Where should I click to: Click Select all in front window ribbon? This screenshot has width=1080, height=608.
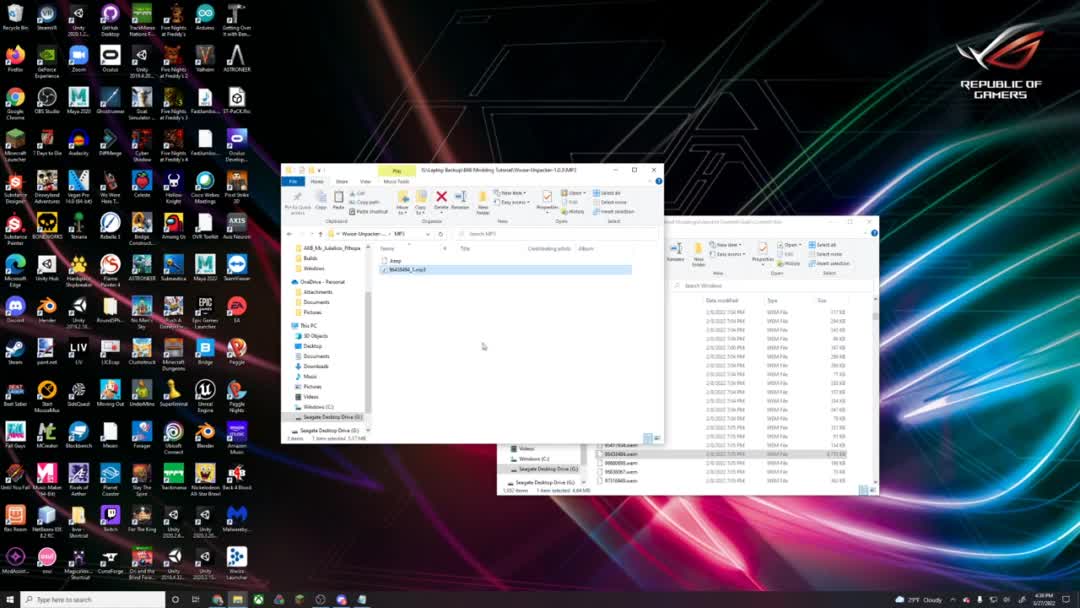pyautogui.click(x=609, y=193)
